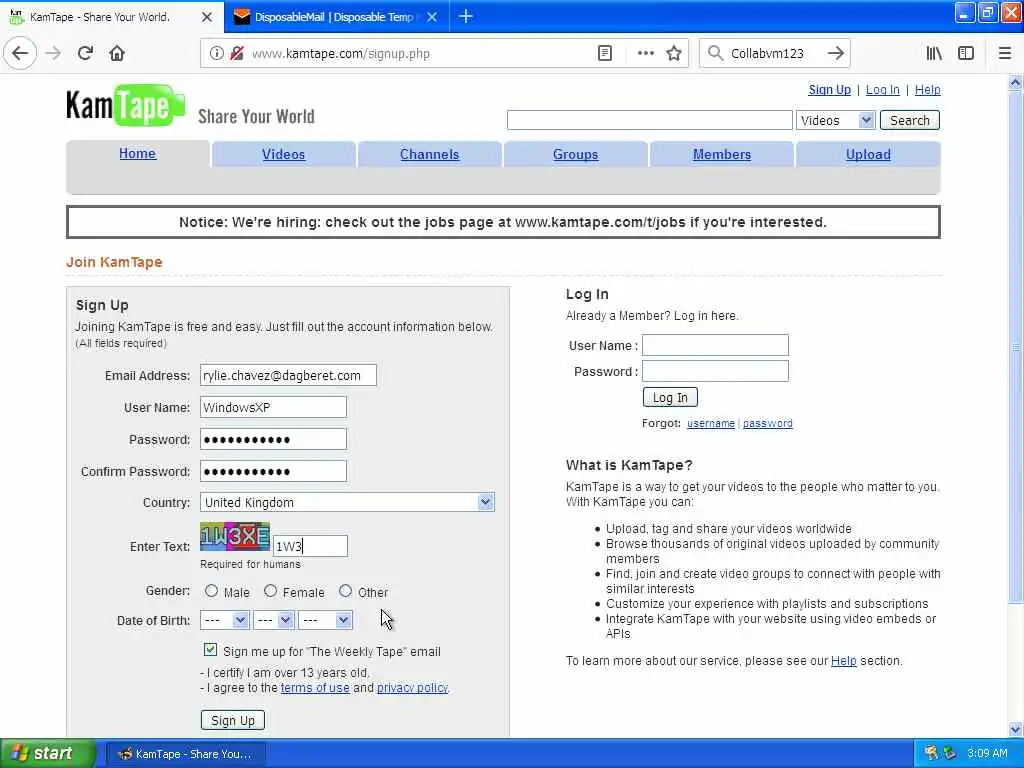Viewport: 1024px width, 768px height.
Task: Click the site search text box
Action: (649, 120)
